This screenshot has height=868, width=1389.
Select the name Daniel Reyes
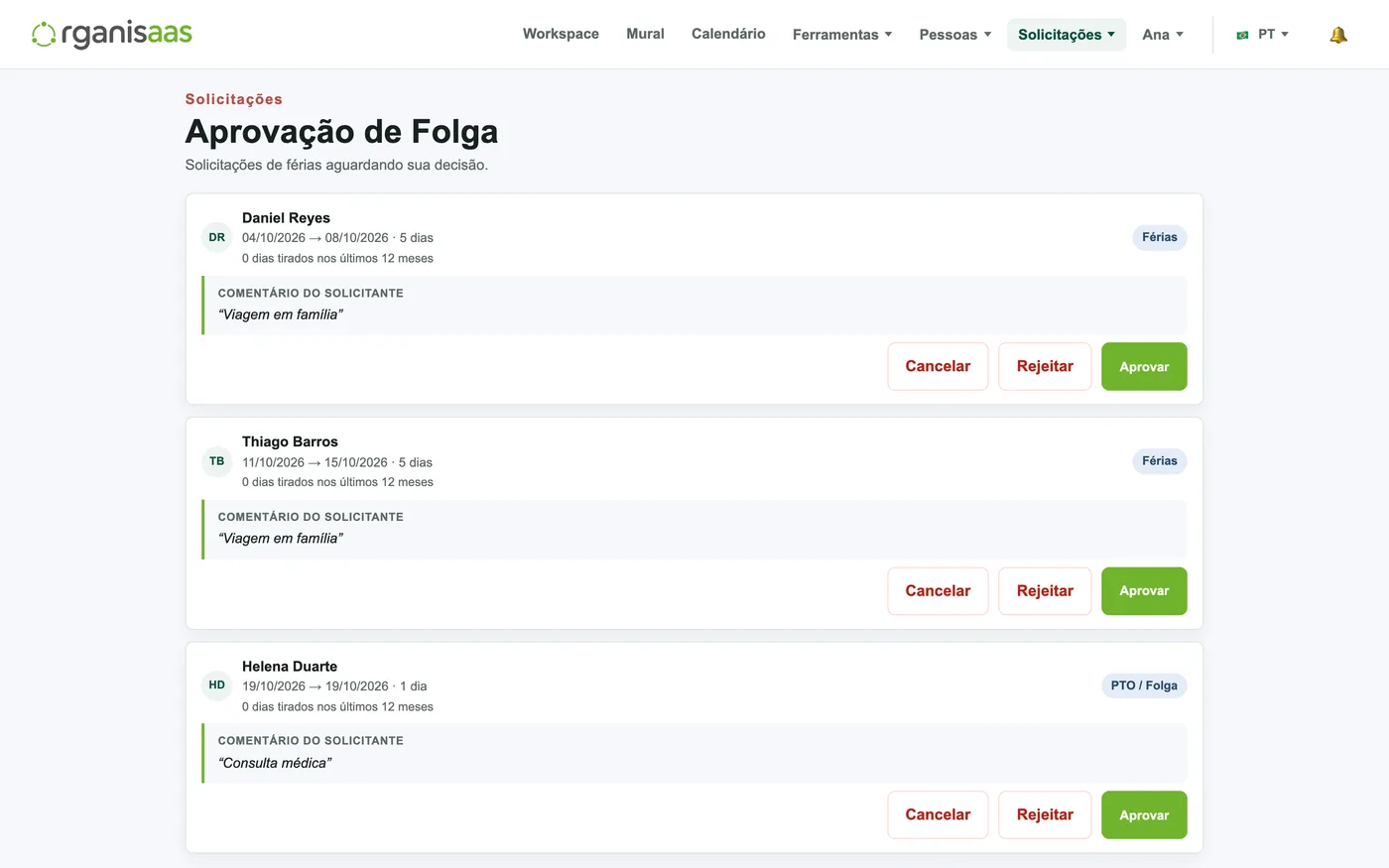click(x=286, y=218)
